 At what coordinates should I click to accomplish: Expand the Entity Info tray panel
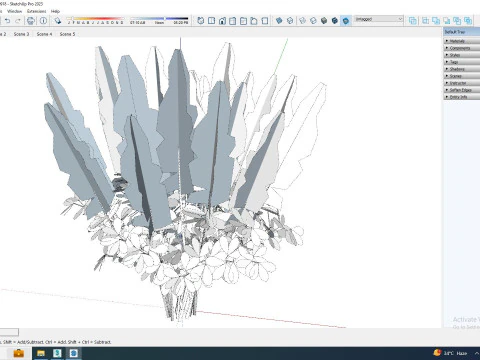click(x=461, y=97)
